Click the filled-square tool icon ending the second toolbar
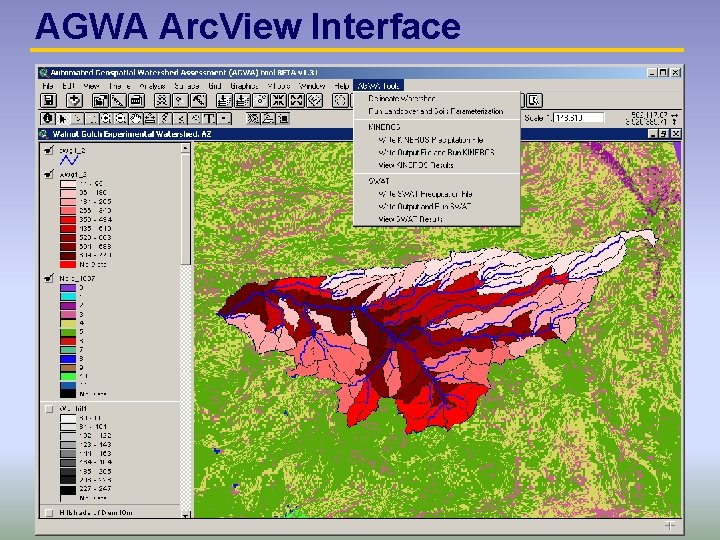Image resolution: width=720 pixels, height=540 pixels. (283, 119)
